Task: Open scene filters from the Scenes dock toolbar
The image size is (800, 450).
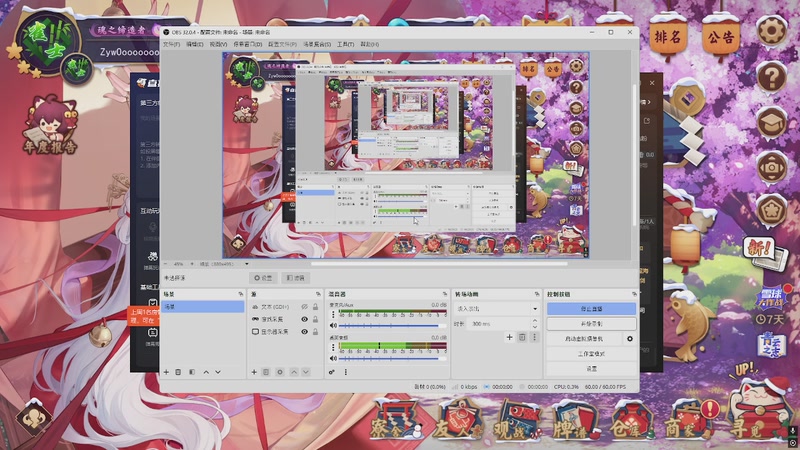Action: (192, 372)
